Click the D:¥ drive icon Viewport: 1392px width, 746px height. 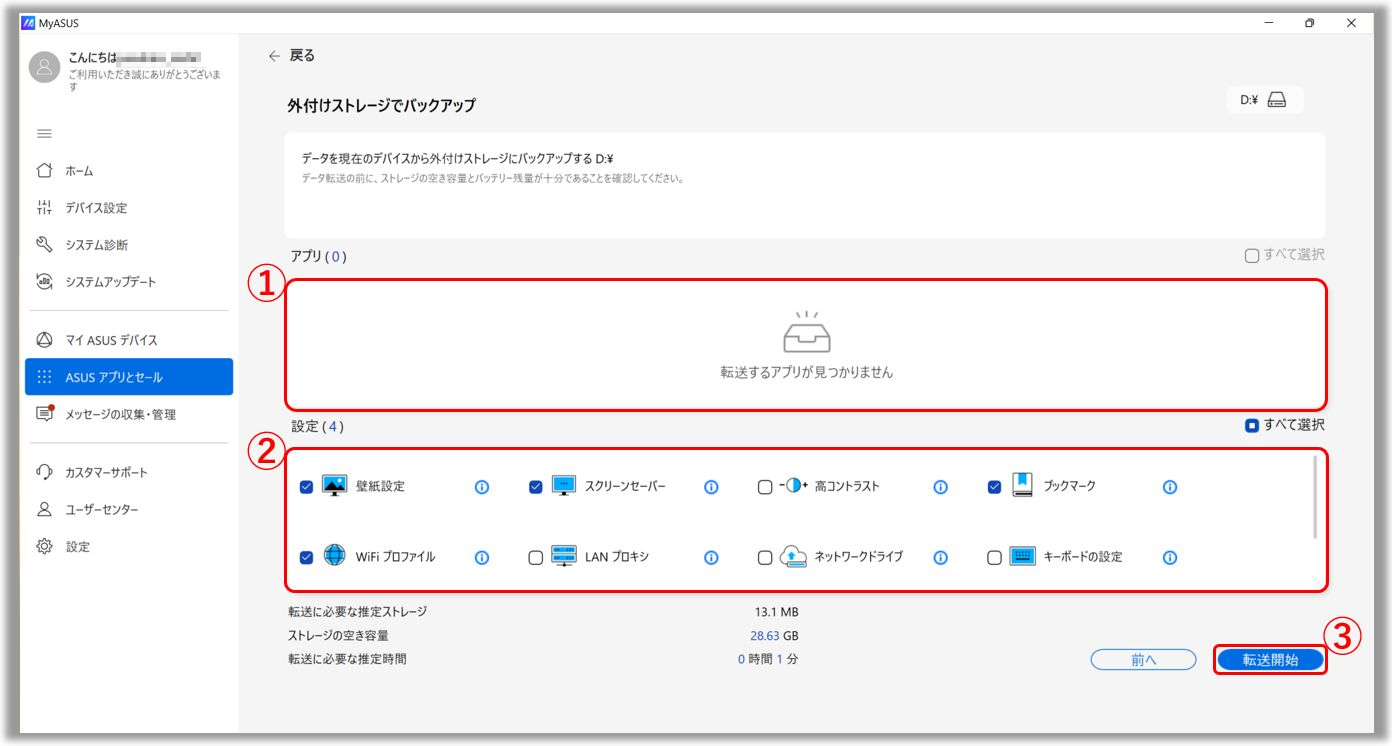[1276, 100]
